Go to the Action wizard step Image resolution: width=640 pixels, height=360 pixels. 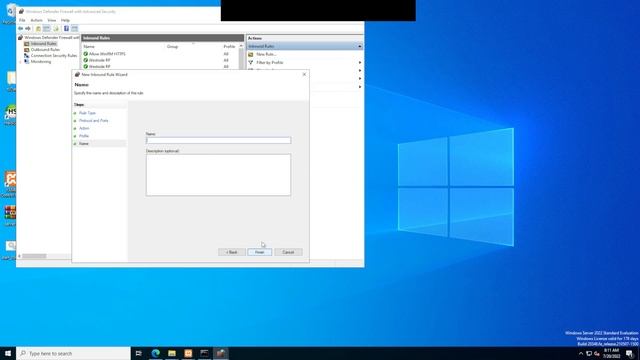click(x=84, y=128)
